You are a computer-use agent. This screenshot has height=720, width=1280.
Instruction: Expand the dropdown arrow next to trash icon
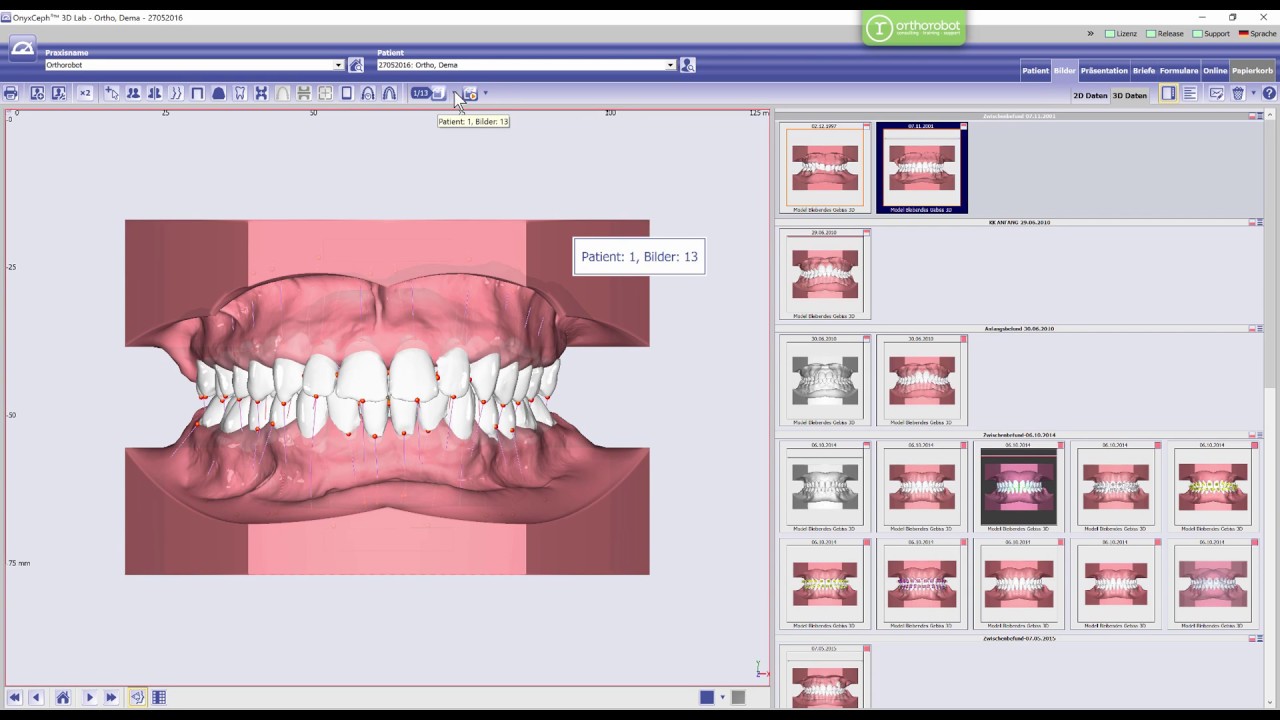coord(1253,93)
